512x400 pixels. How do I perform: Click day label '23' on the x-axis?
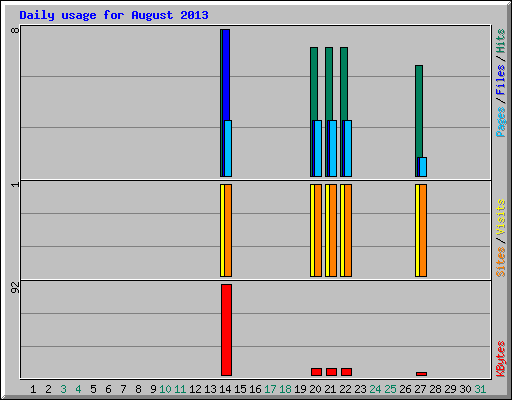[360, 389]
